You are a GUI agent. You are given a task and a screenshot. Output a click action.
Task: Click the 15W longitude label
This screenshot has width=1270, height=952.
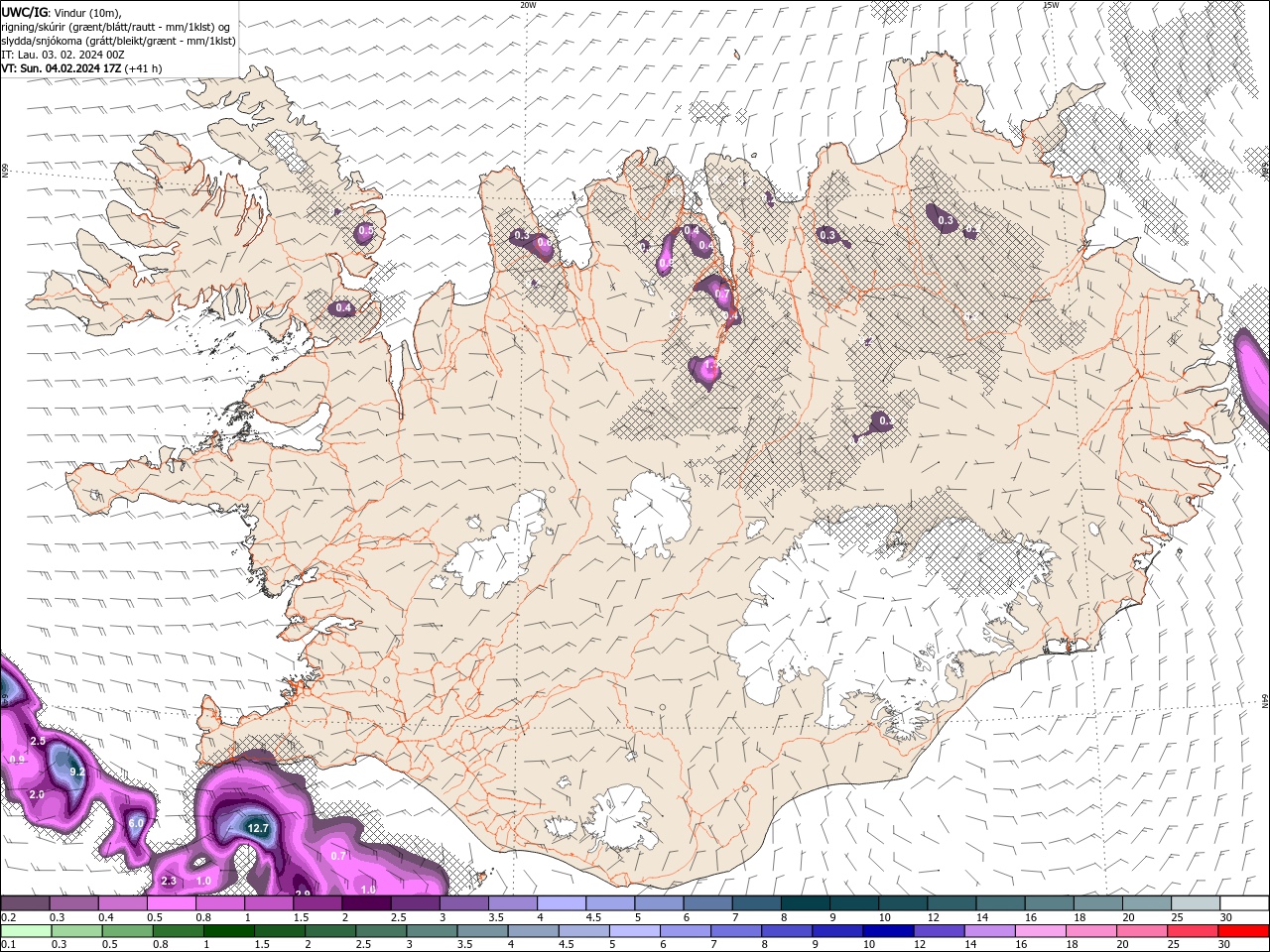(1051, 5)
